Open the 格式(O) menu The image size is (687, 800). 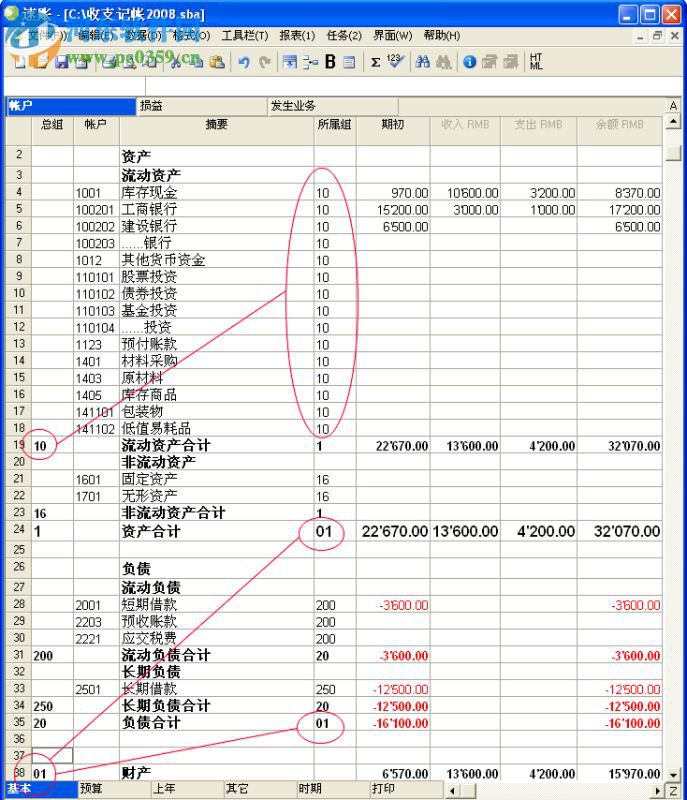pyautogui.click(x=192, y=36)
